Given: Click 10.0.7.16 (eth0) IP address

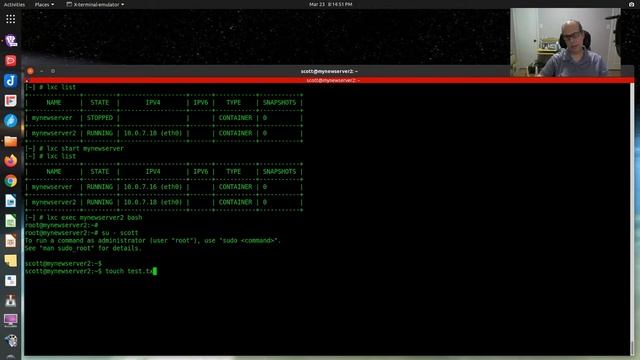Looking at the screenshot, I should click(153, 187).
